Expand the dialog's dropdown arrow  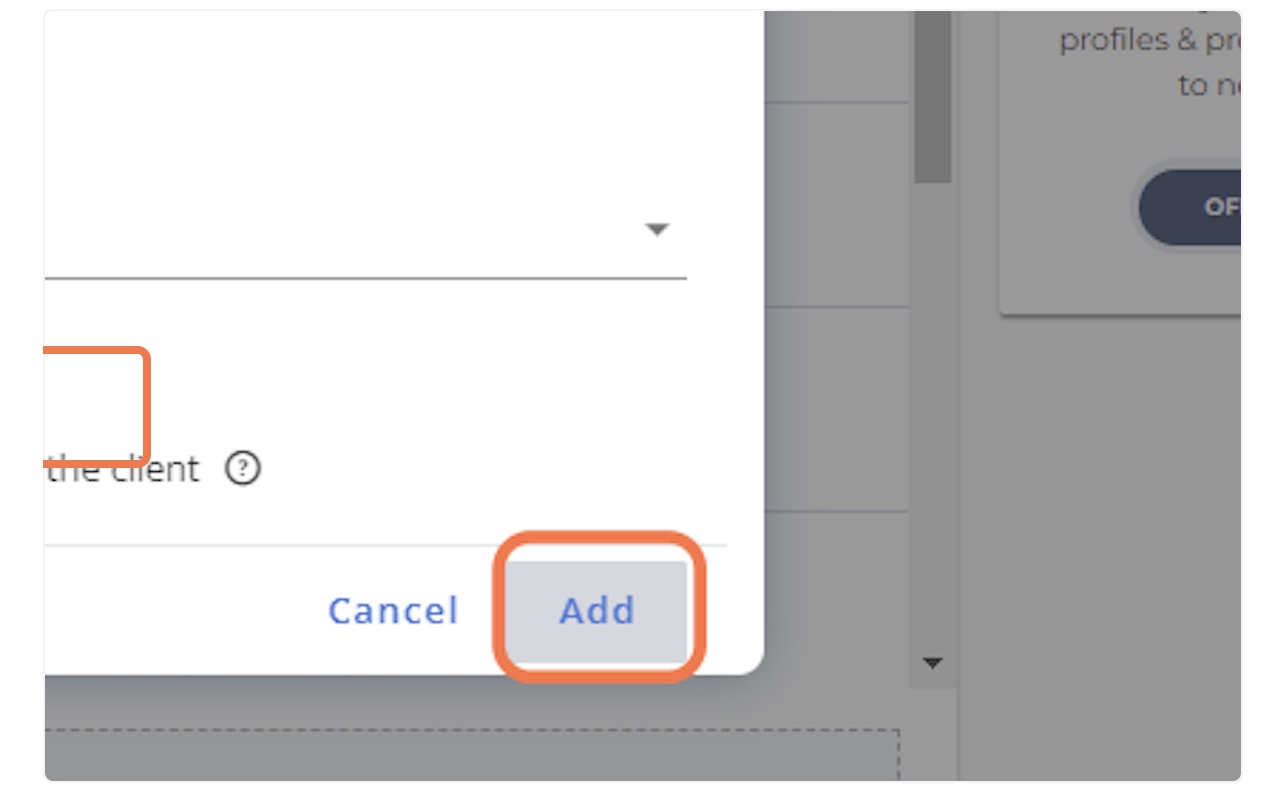tap(656, 230)
